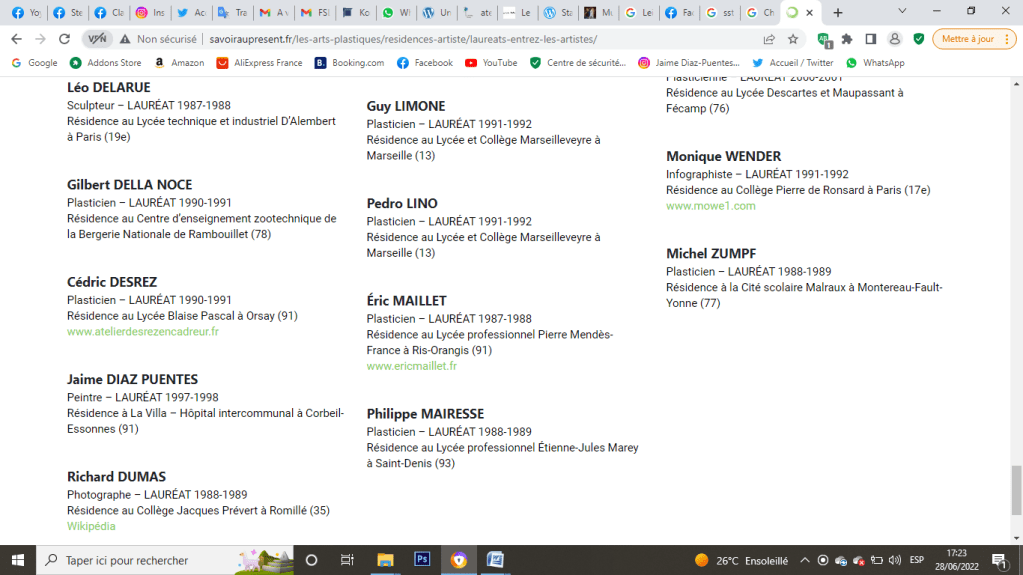The height and width of the screenshot is (575, 1023).
Task: Follow the www.mowe1.com link
Action: (x=710, y=206)
